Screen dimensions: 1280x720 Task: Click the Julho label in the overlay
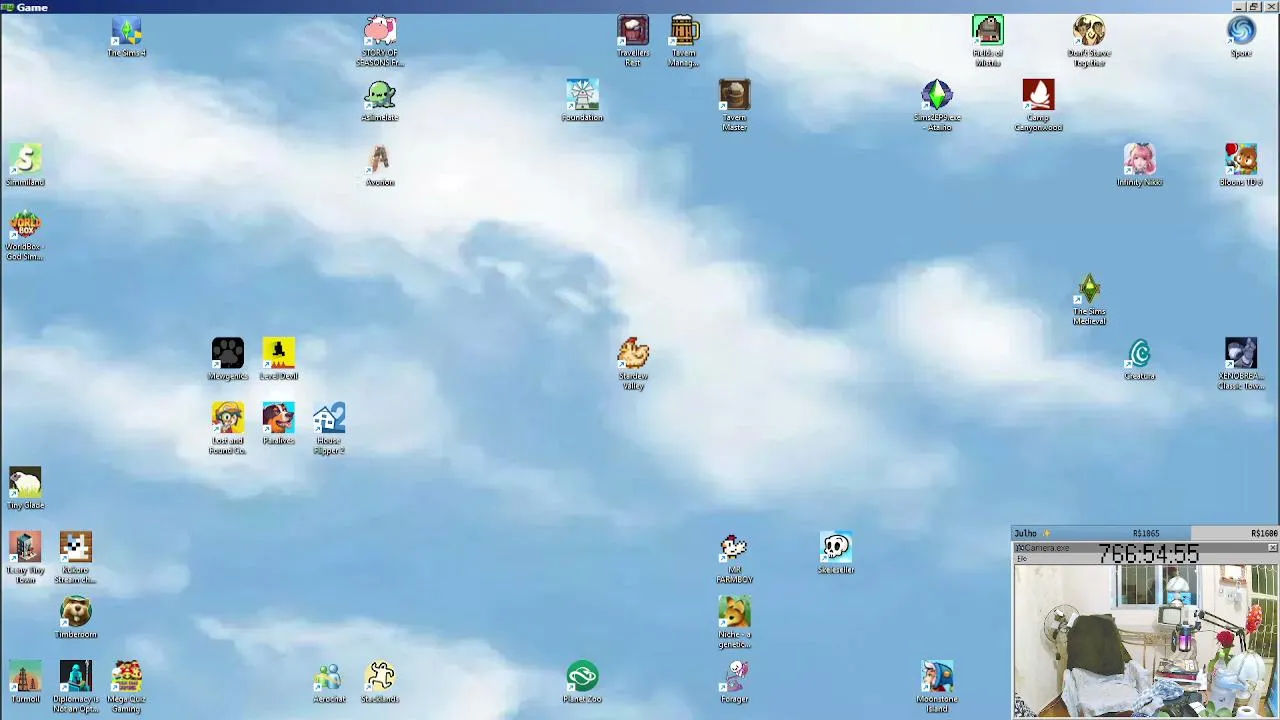1025,533
